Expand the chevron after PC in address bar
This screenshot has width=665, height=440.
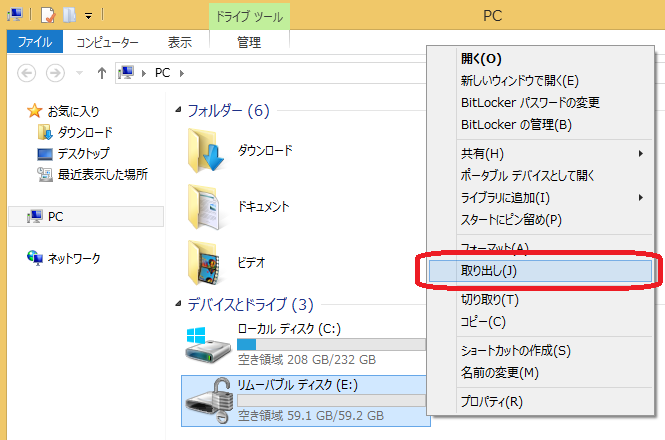[x=182, y=73]
